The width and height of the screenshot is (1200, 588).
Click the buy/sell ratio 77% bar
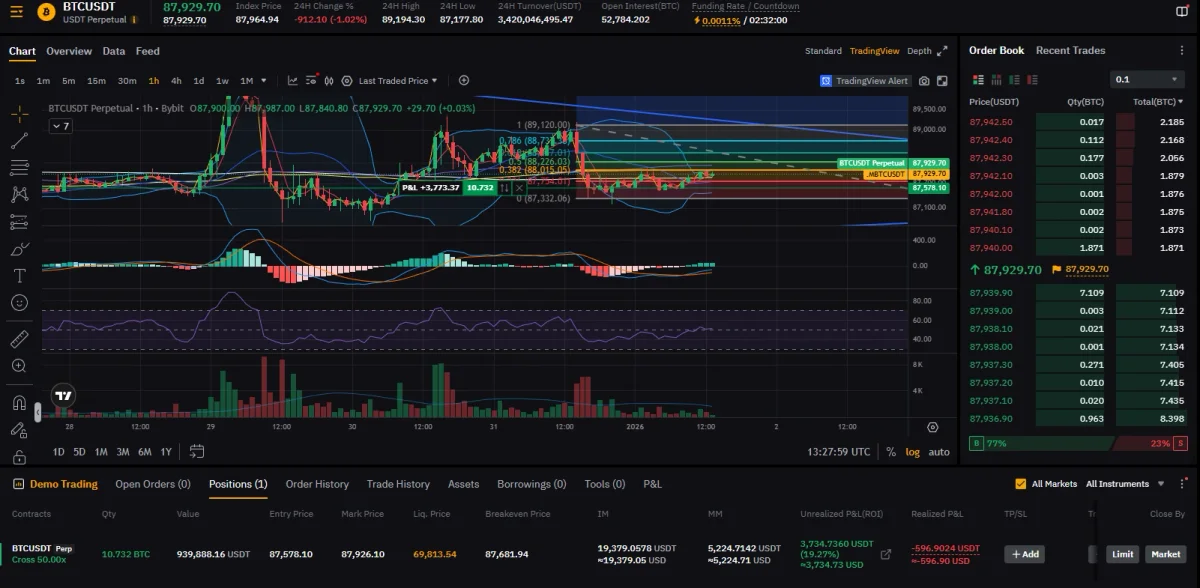tap(1040, 443)
